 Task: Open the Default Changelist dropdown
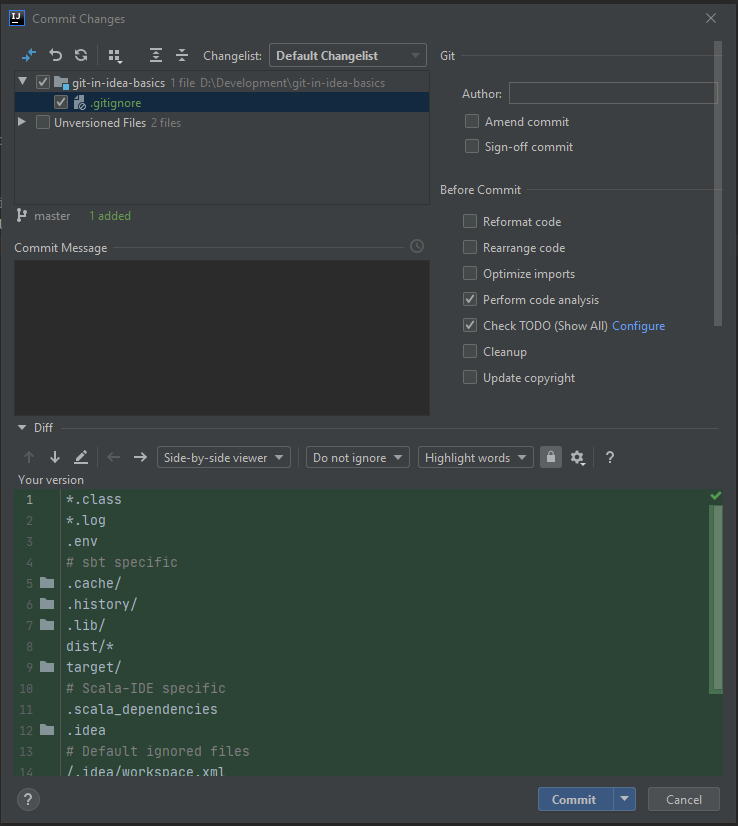tap(348, 55)
